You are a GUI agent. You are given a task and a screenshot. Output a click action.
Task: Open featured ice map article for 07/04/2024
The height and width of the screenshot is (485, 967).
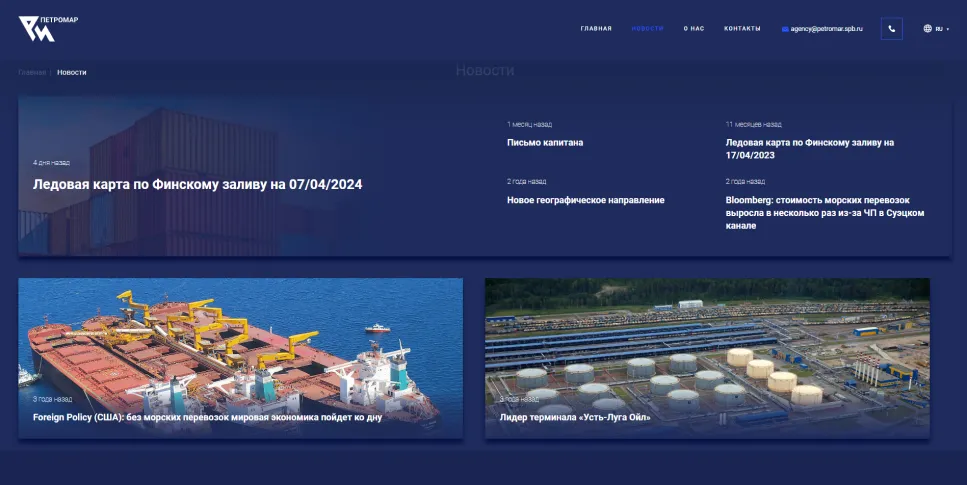[x=197, y=185]
